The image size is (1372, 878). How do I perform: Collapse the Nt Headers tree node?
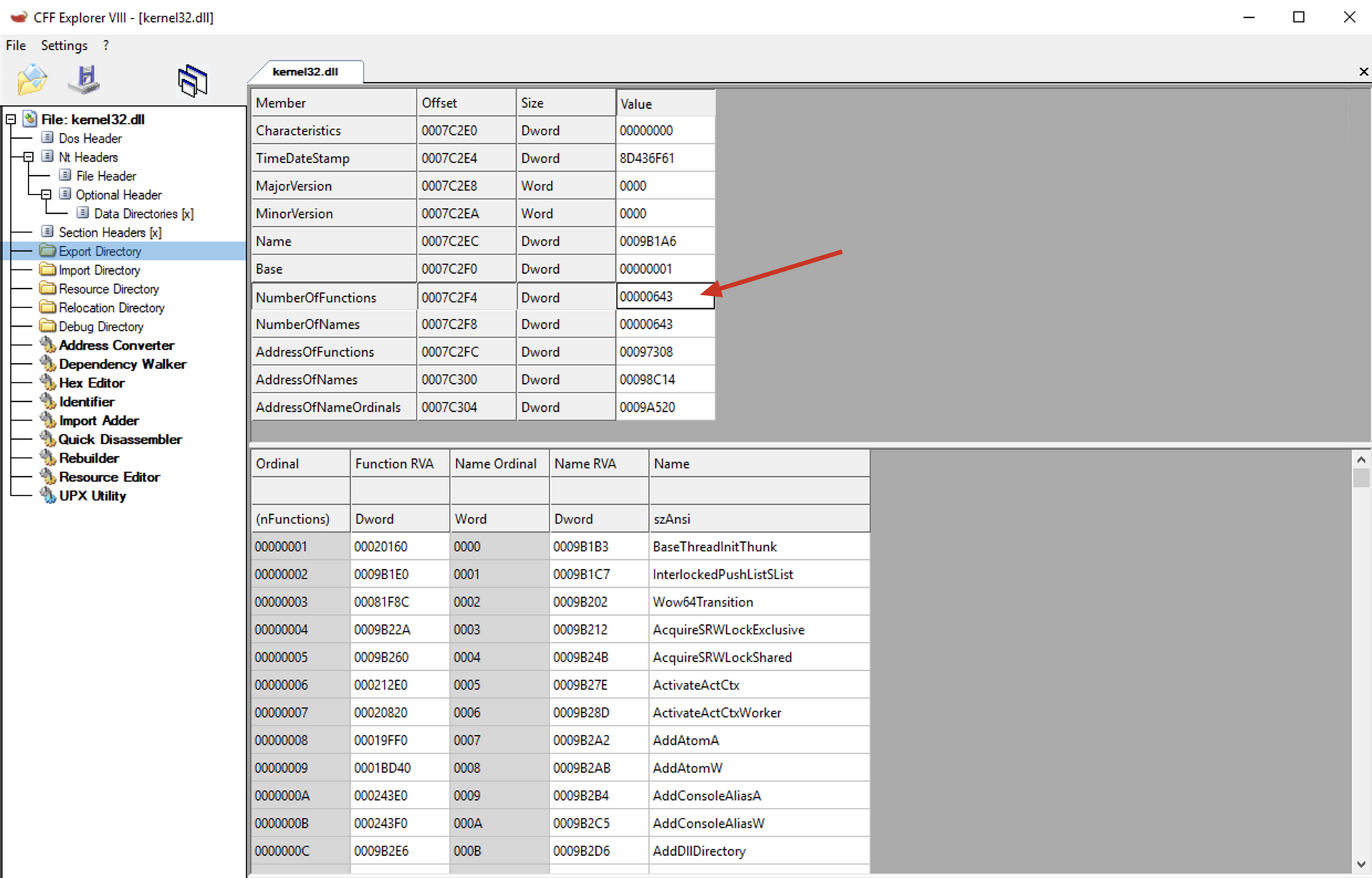(29, 157)
